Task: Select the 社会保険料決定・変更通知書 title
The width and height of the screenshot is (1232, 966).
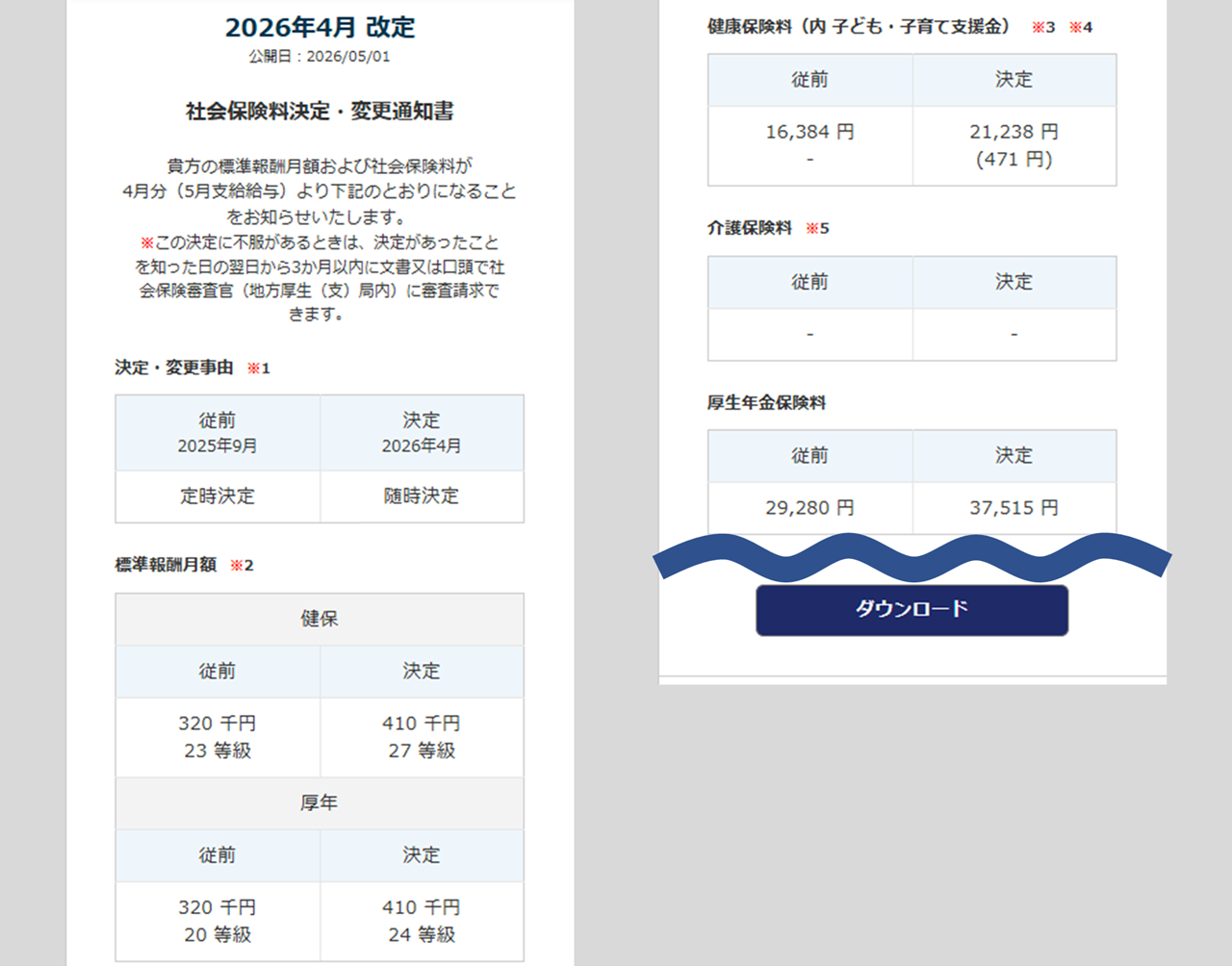Action: click(320, 112)
